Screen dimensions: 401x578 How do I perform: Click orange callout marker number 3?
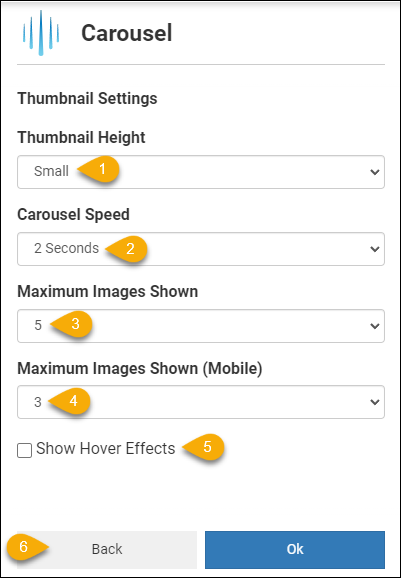click(x=72, y=324)
